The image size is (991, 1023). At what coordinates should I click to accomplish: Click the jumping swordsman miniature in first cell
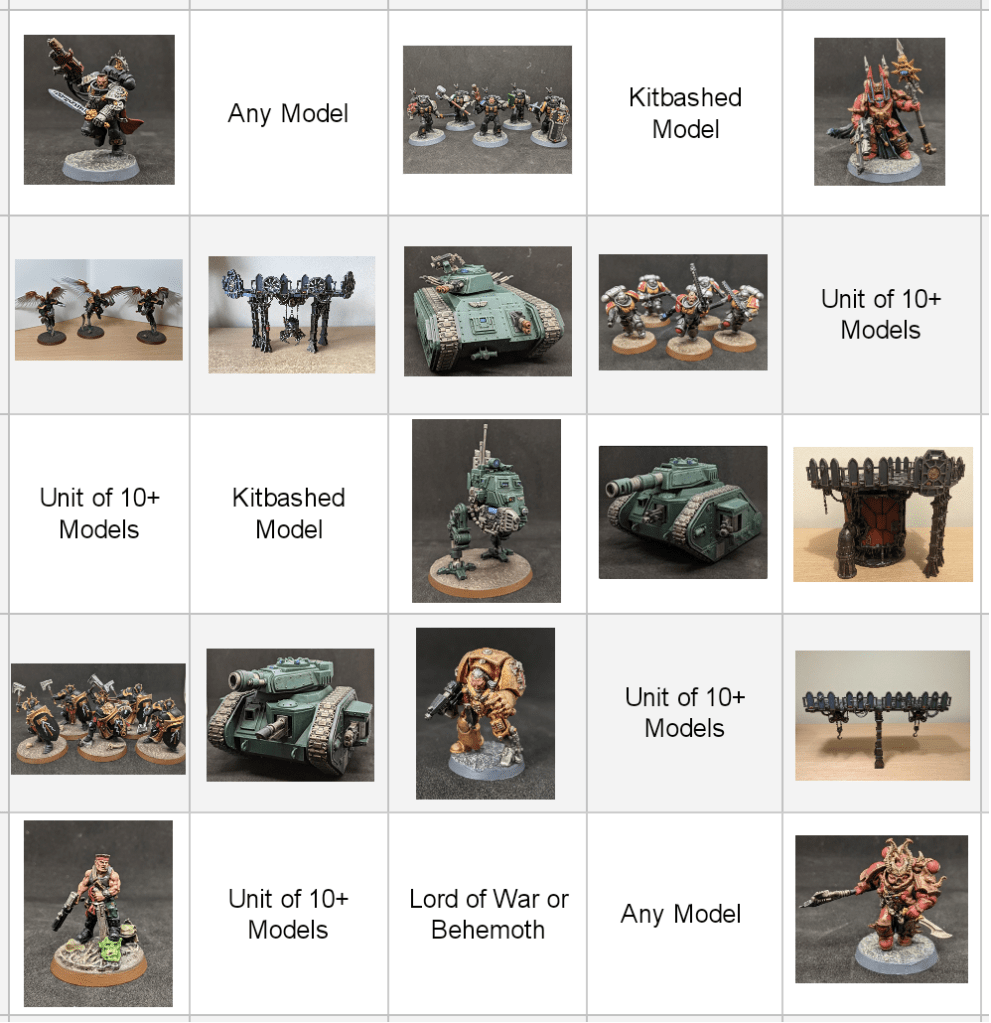(99, 110)
